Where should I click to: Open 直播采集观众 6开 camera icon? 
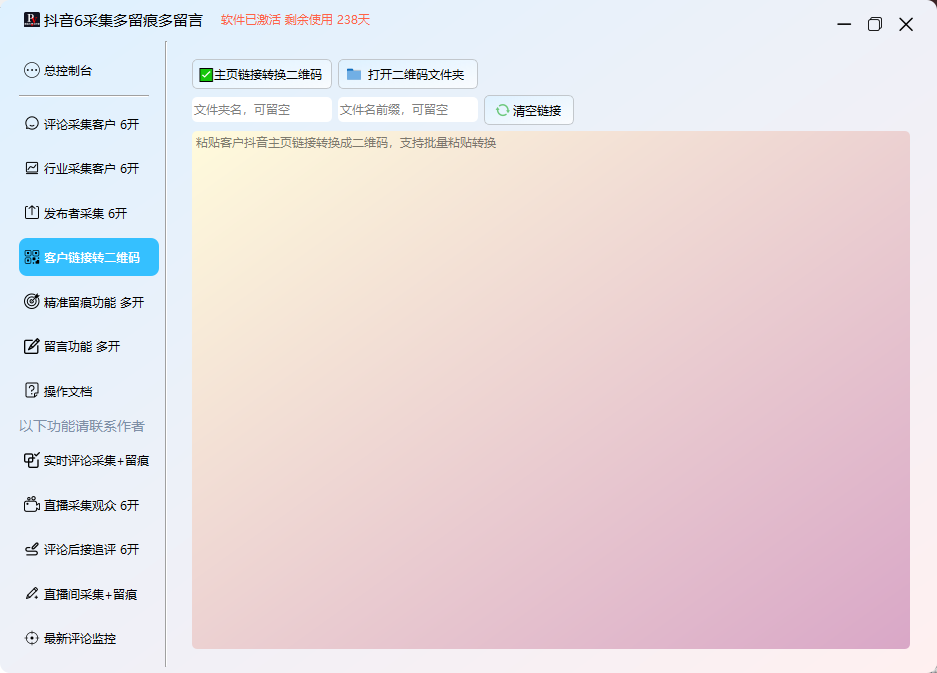click(32, 505)
